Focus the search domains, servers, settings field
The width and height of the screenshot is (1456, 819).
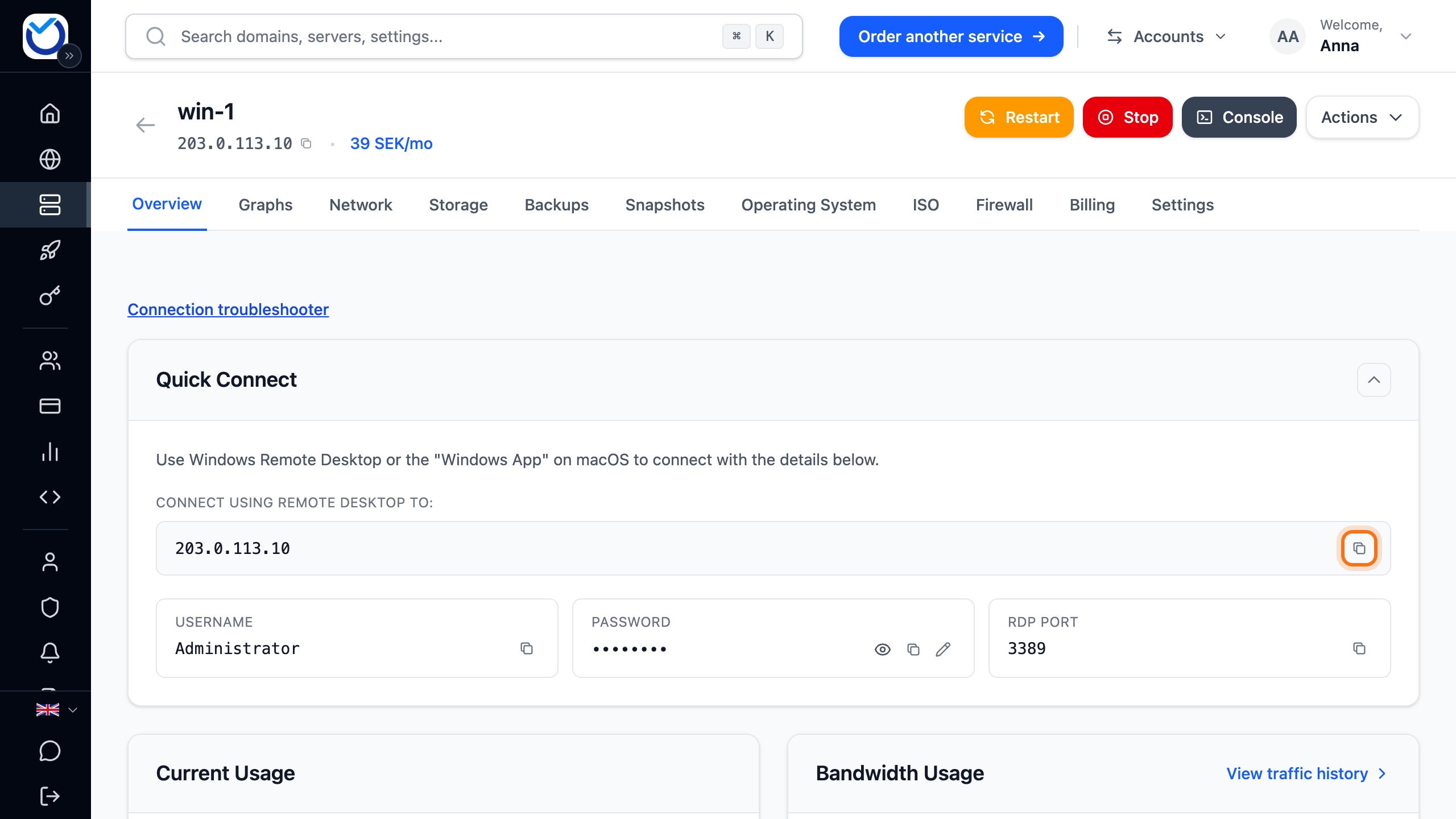464,36
